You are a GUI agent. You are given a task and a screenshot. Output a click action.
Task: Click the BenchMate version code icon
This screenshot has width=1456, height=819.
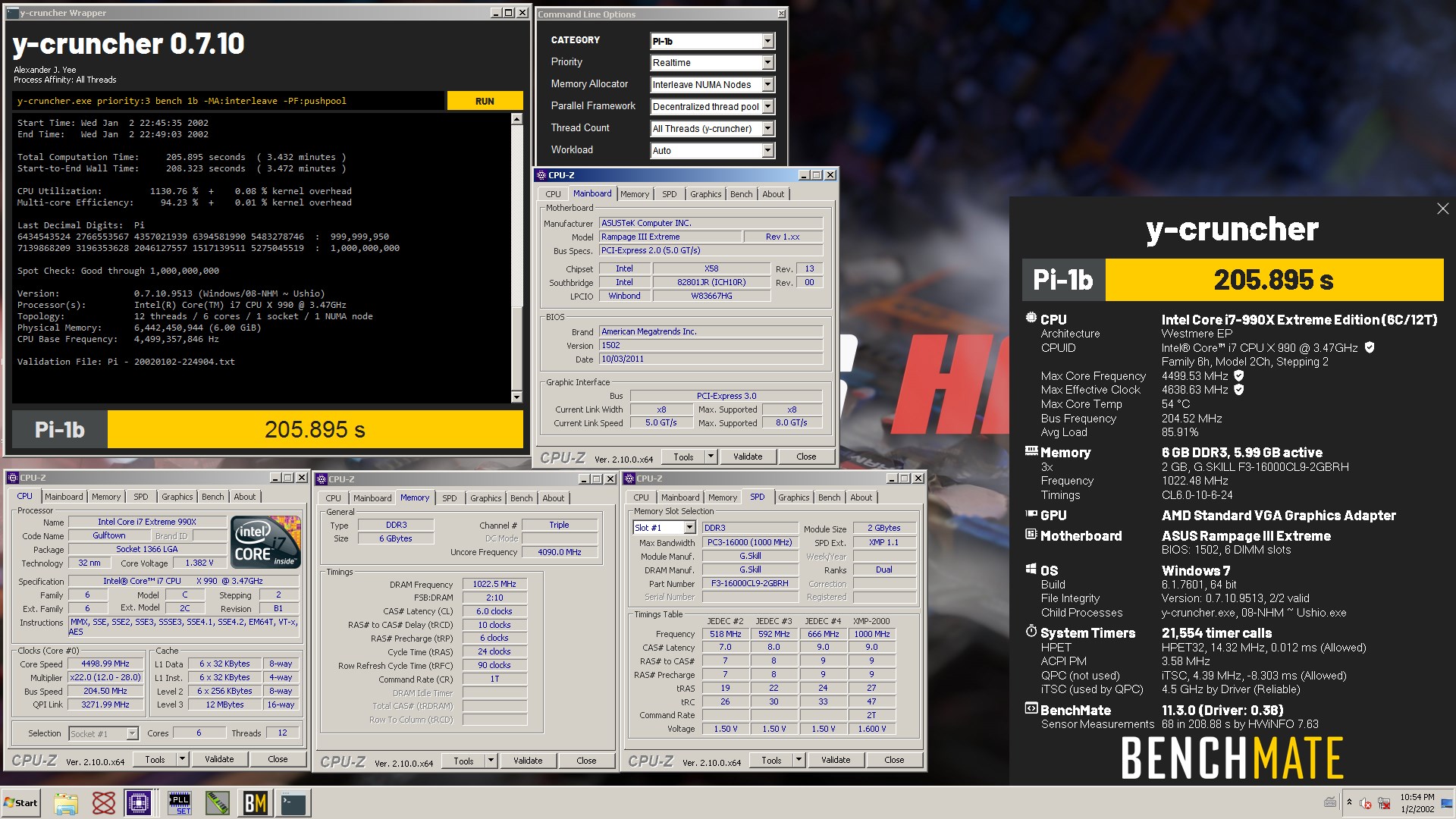[1031, 709]
